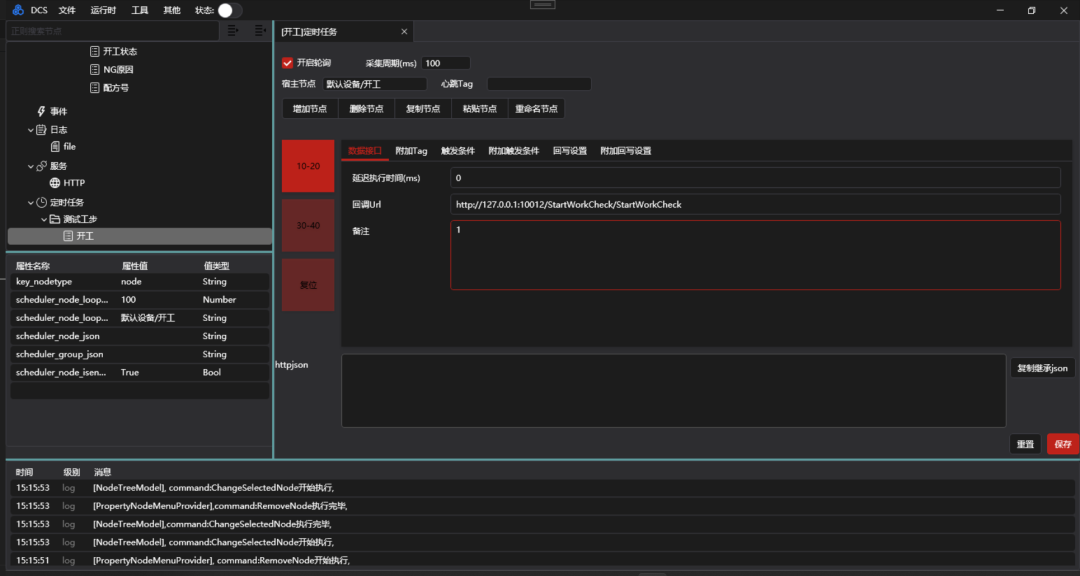Screen dimensions: 1080x576
Task: Select the 数据接口 tab
Action: 365,151
